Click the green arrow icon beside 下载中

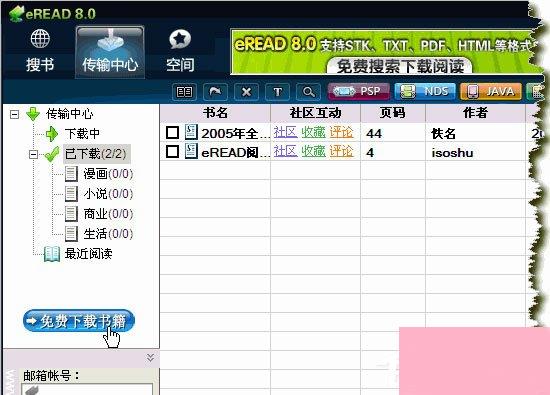[x=52, y=134]
